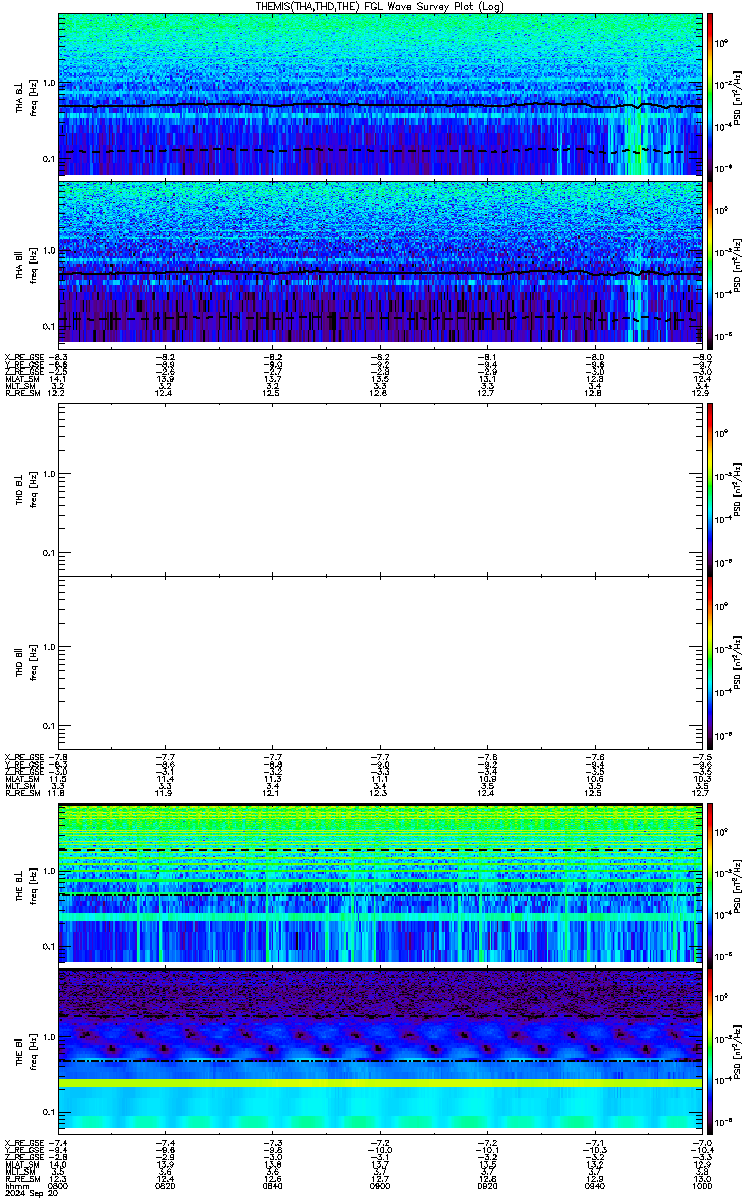Click the 'X_RE_GSE' row label under THA panels
The image size is (750, 1200).
23,357
